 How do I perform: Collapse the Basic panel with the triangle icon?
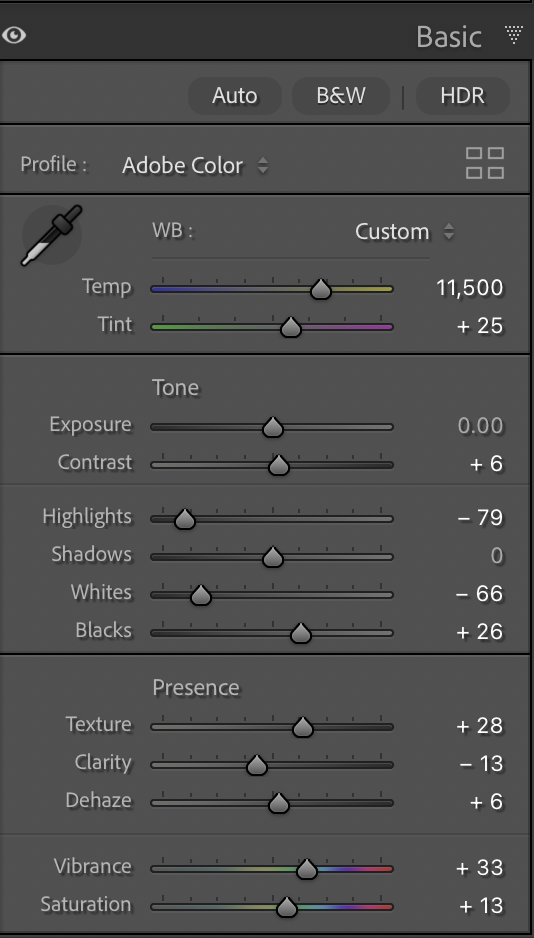click(514, 35)
